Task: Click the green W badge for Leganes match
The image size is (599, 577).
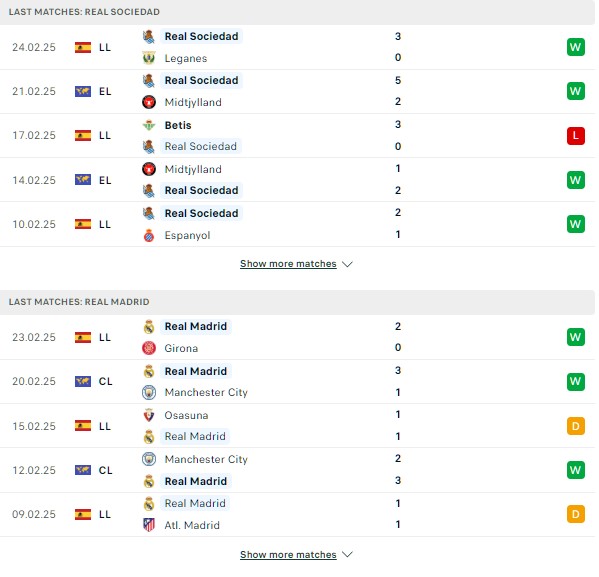Action: click(x=575, y=47)
